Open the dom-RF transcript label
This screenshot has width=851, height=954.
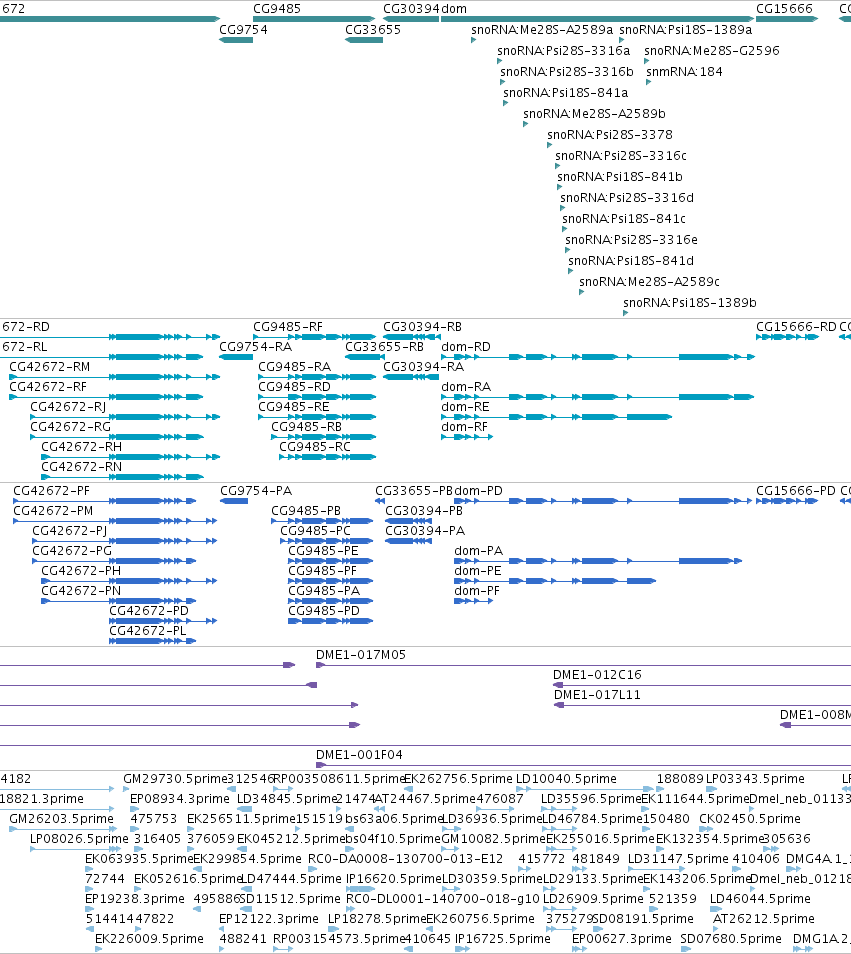tap(465, 427)
